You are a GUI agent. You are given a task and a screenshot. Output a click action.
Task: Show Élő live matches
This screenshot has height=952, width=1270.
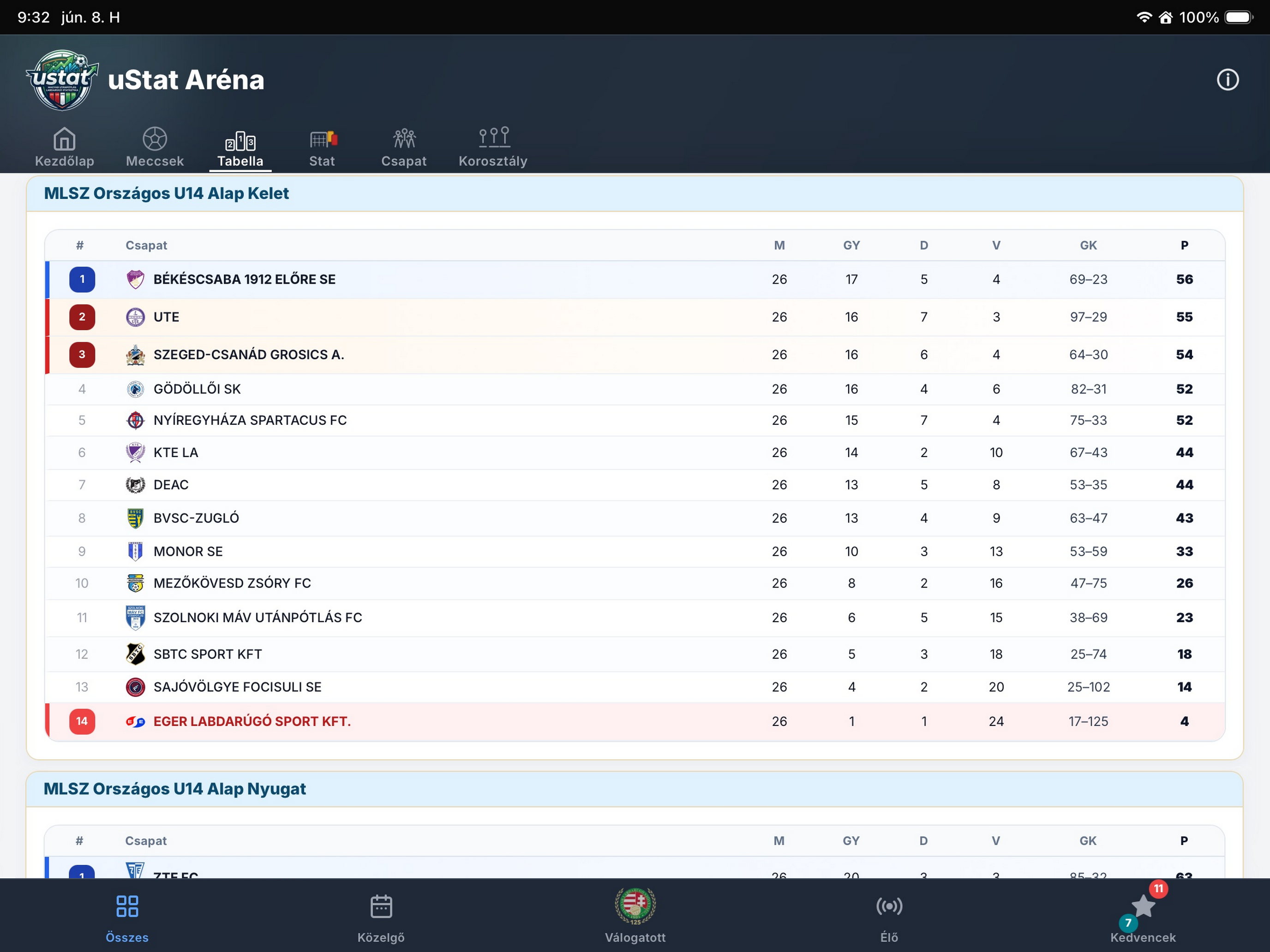[x=889, y=919]
